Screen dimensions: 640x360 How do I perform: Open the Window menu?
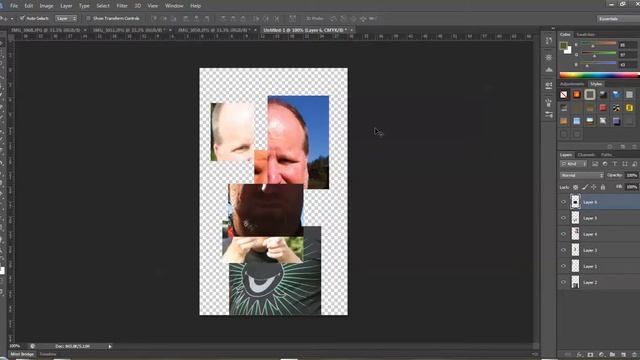(x=174, y=6)
